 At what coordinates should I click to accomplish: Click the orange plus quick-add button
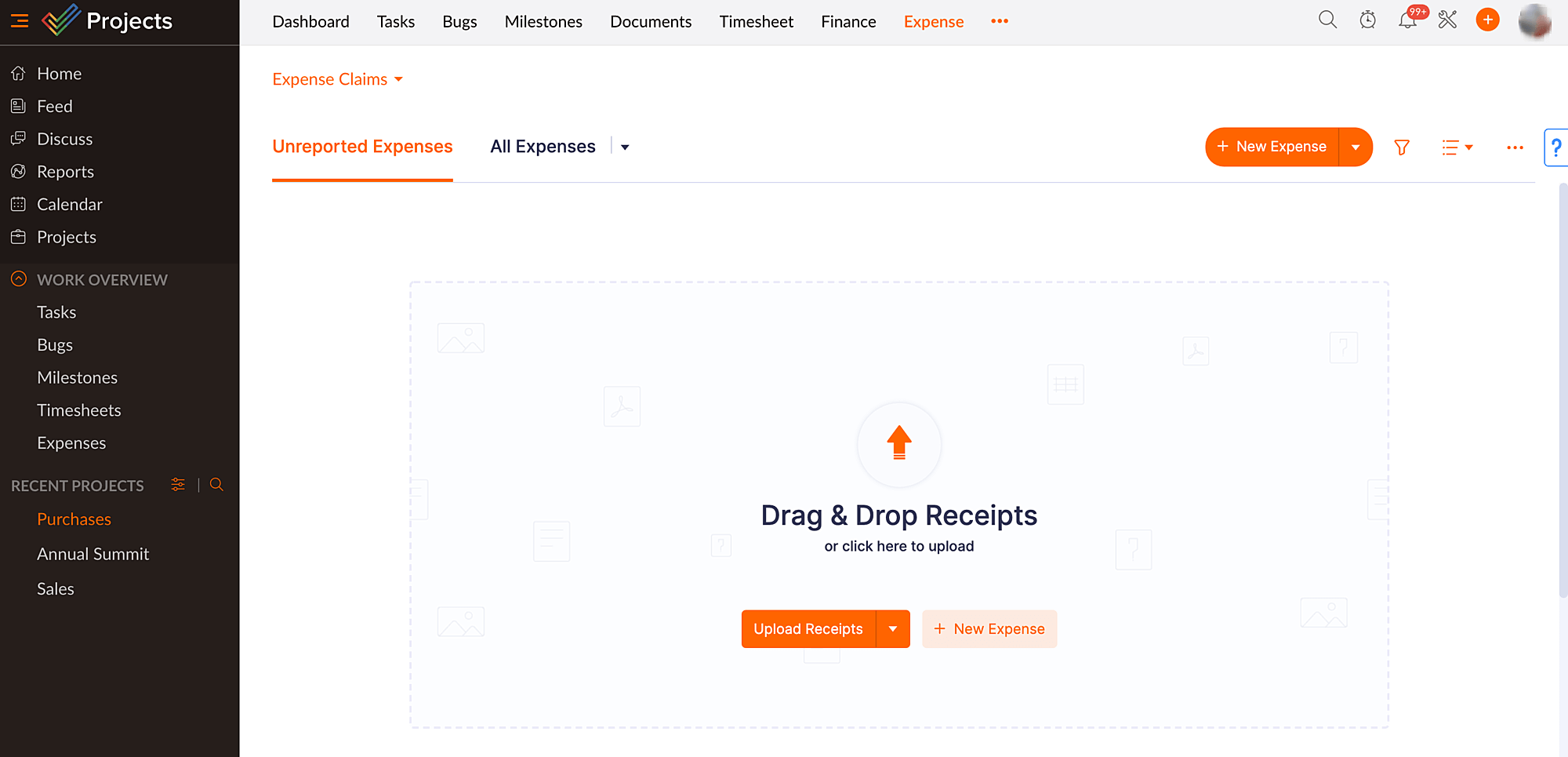click(x=1487, y=20)
